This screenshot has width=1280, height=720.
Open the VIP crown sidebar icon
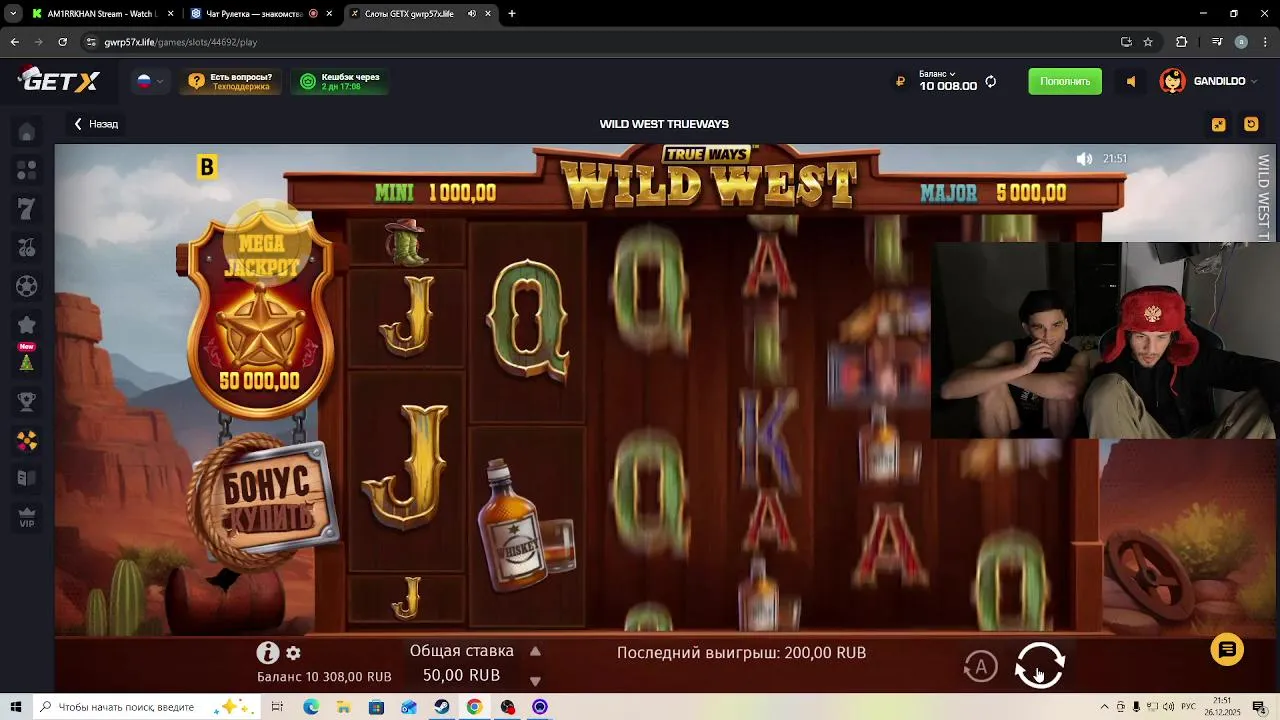point(27,517)
